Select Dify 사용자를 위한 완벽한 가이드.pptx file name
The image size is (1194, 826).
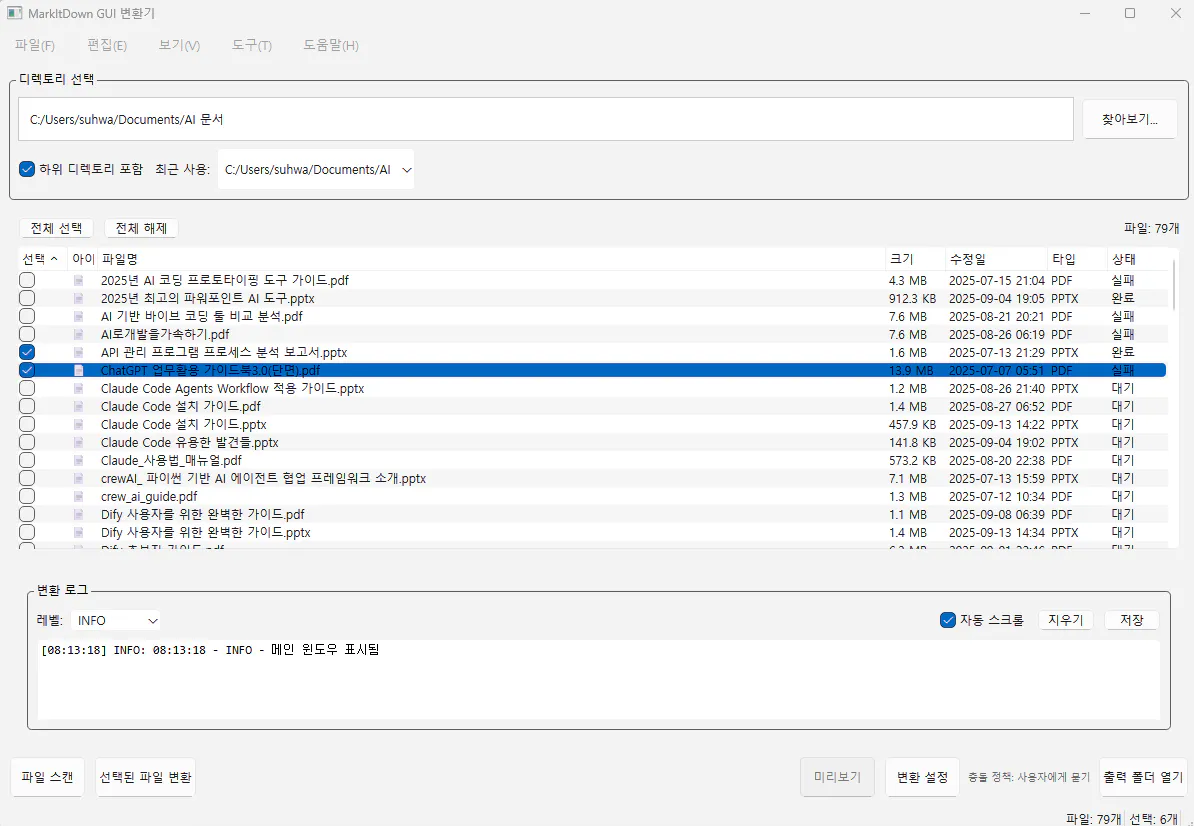coord(206,533)
